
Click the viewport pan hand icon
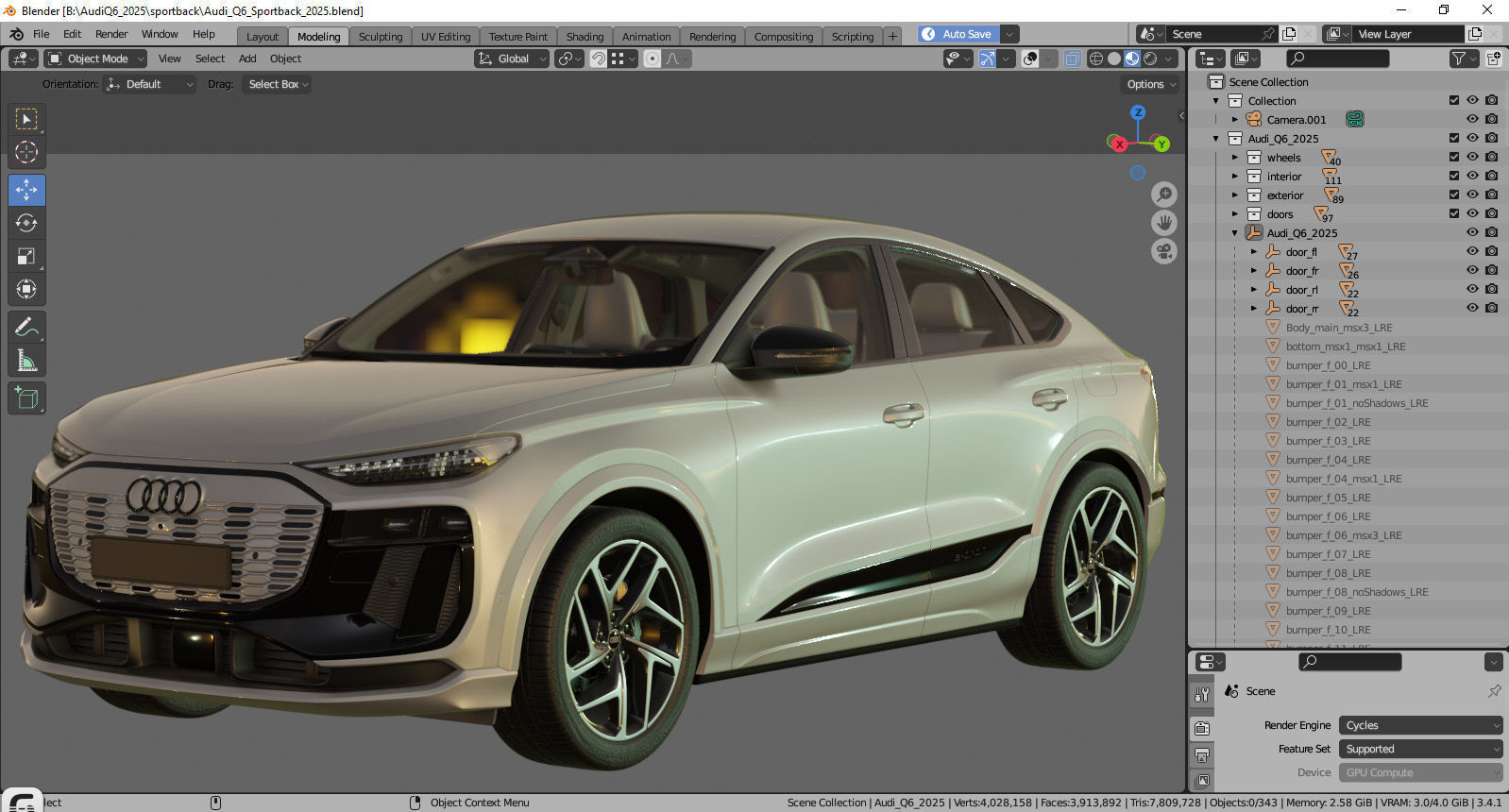1164,223
